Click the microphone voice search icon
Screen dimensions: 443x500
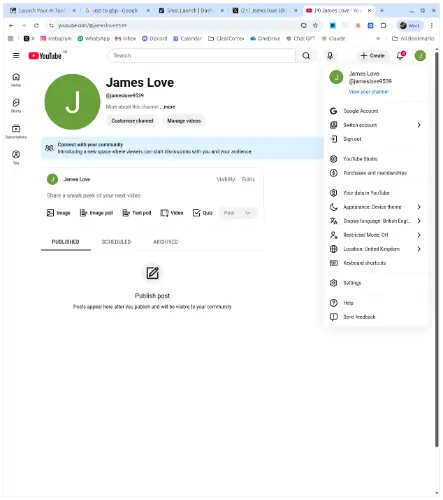tap(330, 56)
